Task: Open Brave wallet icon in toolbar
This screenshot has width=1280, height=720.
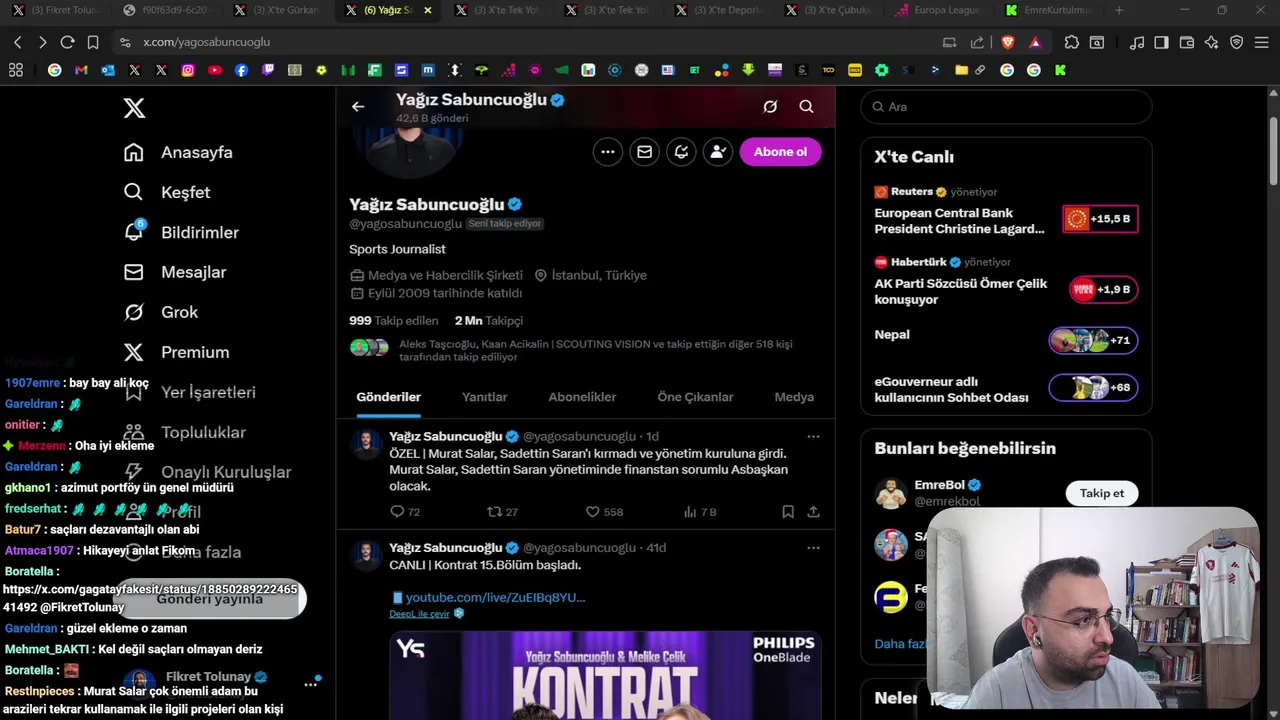Action: (x=1187, y=42)
